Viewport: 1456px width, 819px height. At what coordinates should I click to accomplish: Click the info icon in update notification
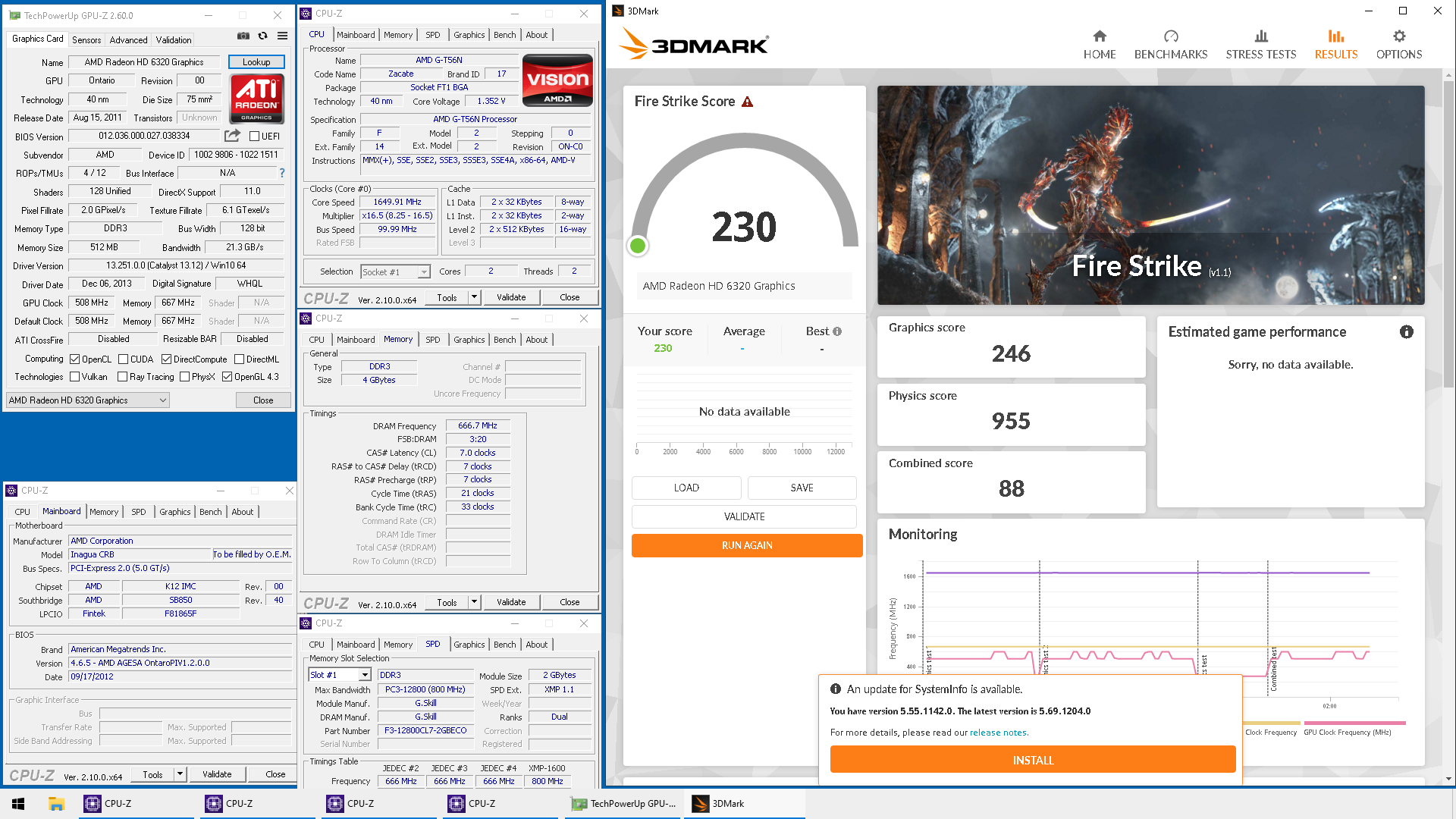pyautogui.click(x=835, y=689)
